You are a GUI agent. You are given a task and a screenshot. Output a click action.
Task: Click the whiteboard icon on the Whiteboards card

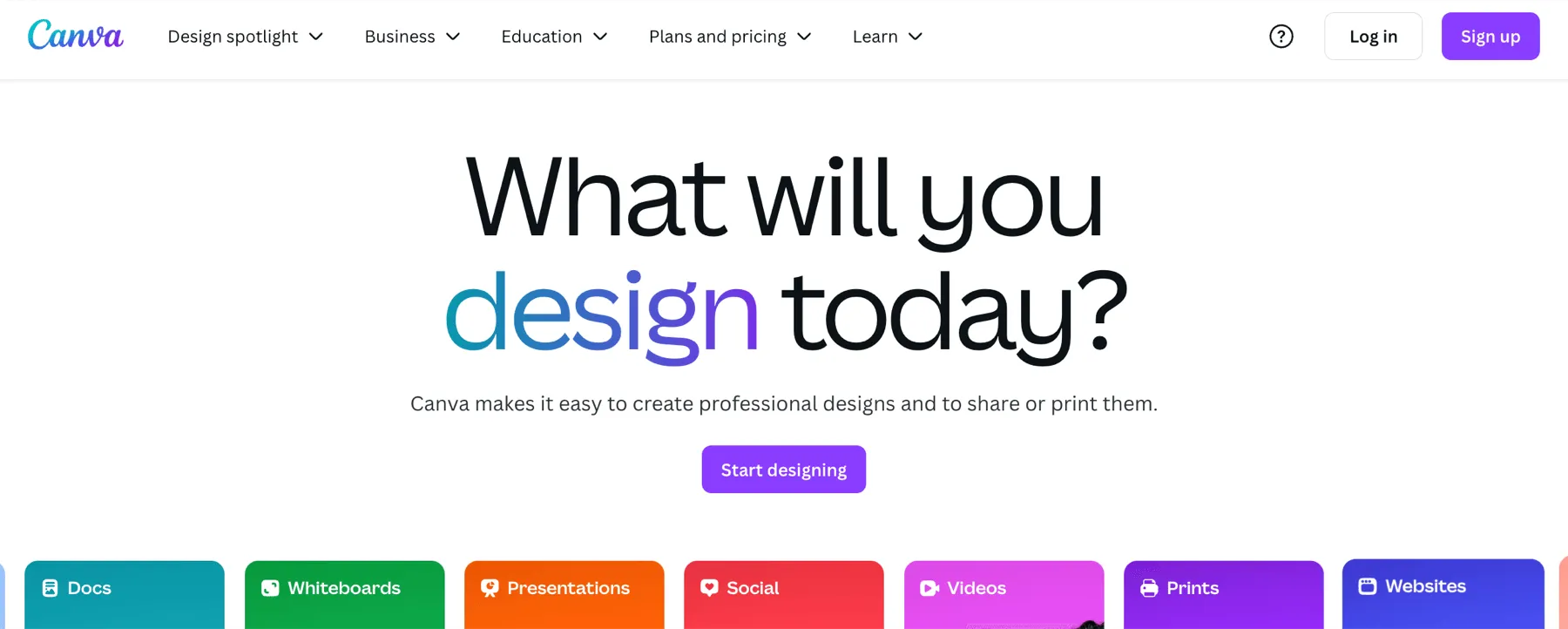(268, 587)
